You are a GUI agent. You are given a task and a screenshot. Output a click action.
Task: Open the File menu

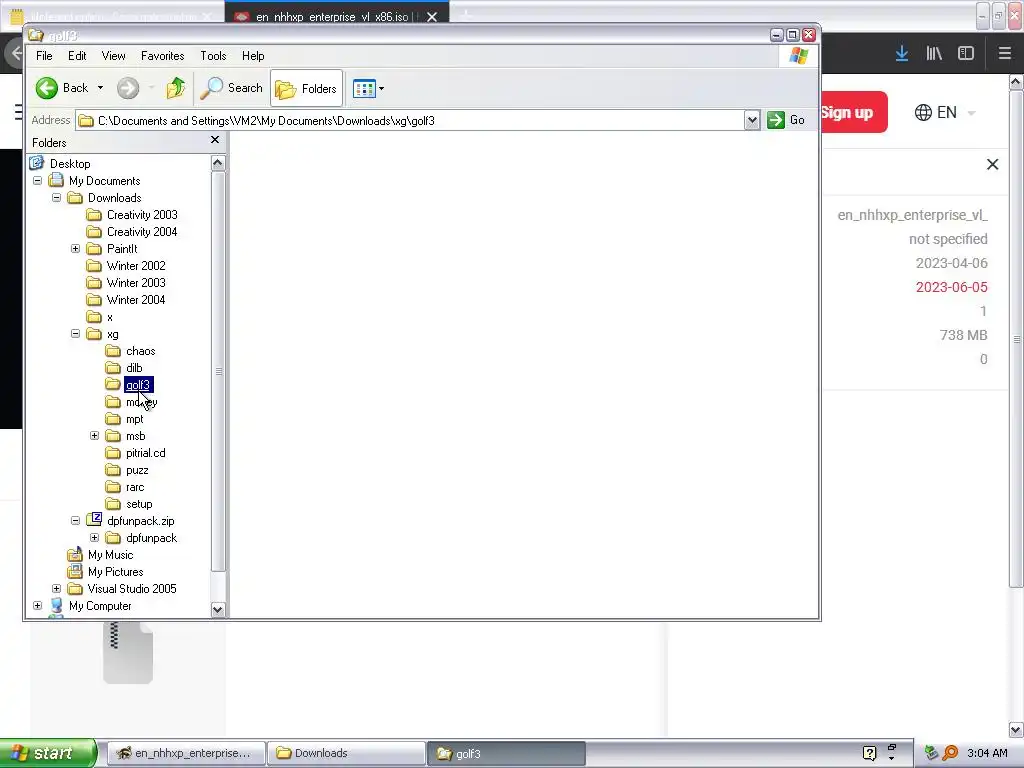point(44,56)
